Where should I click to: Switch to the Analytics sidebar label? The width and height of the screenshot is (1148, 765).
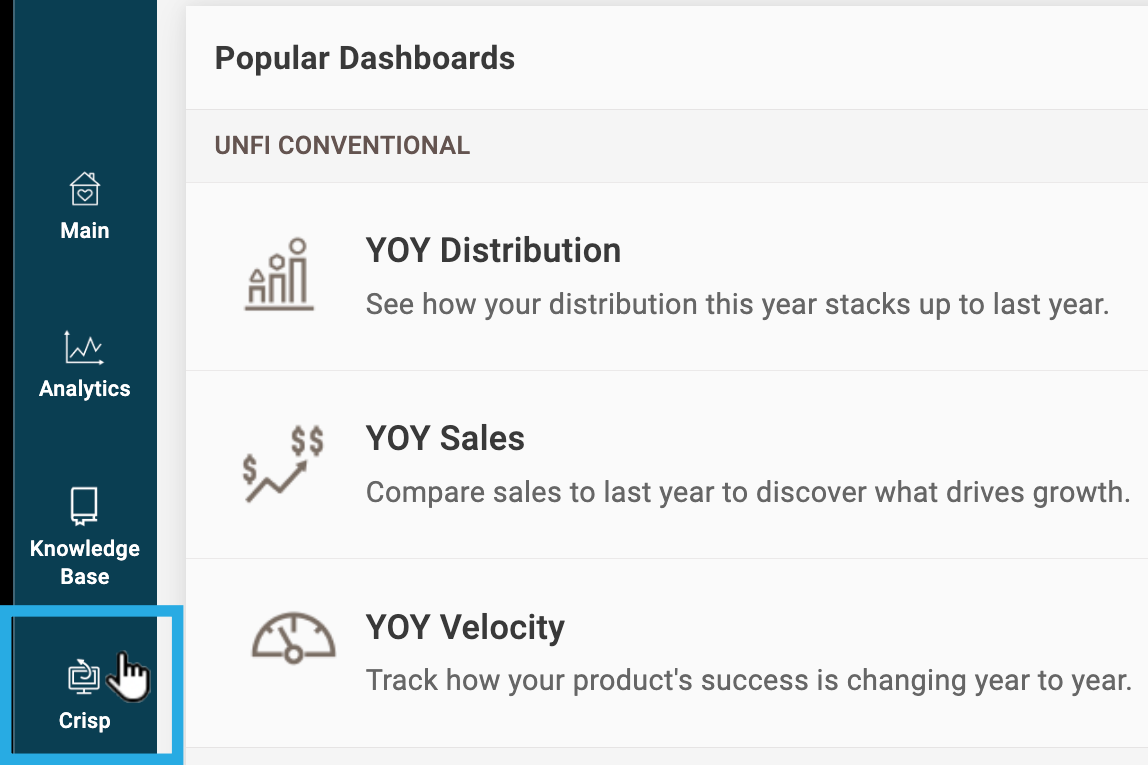coord(84,389)
